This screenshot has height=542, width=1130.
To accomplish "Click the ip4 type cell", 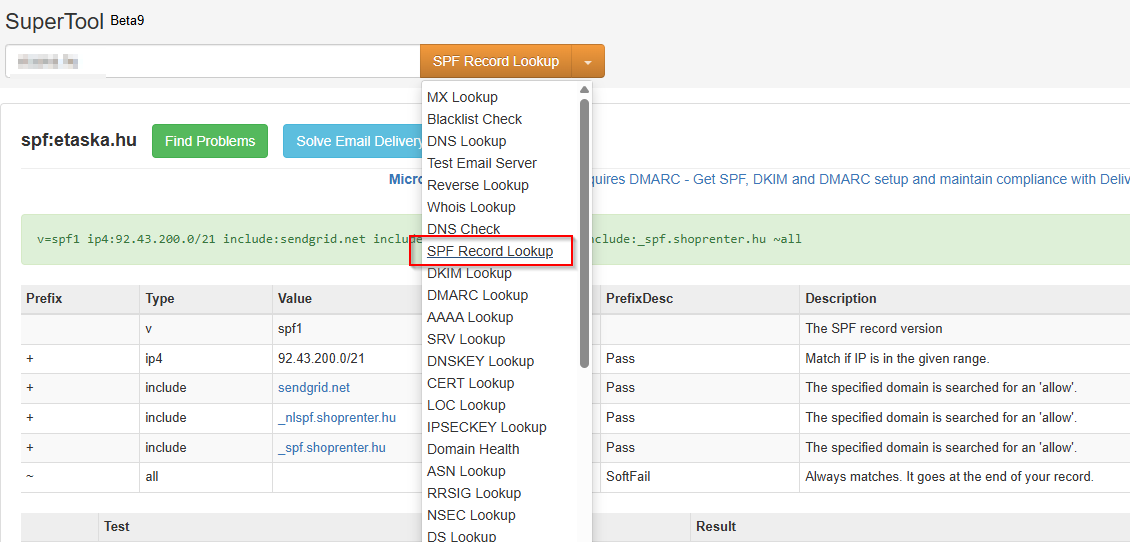I will click(153, 358).
